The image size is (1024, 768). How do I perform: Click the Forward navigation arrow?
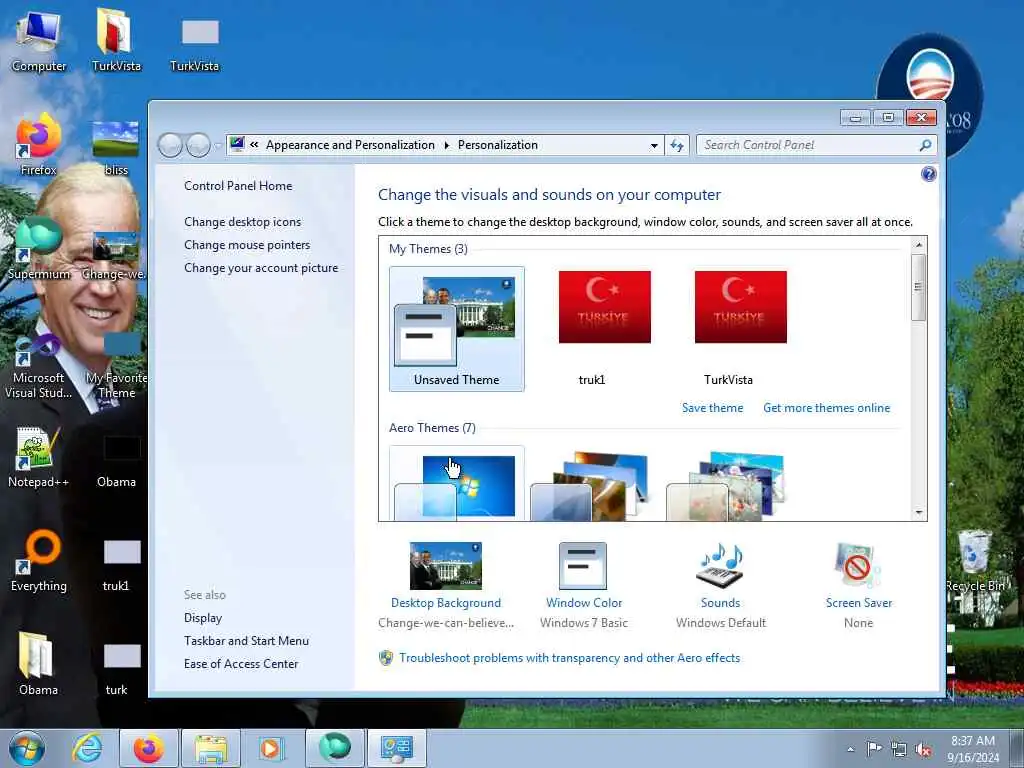click(198, 145)
